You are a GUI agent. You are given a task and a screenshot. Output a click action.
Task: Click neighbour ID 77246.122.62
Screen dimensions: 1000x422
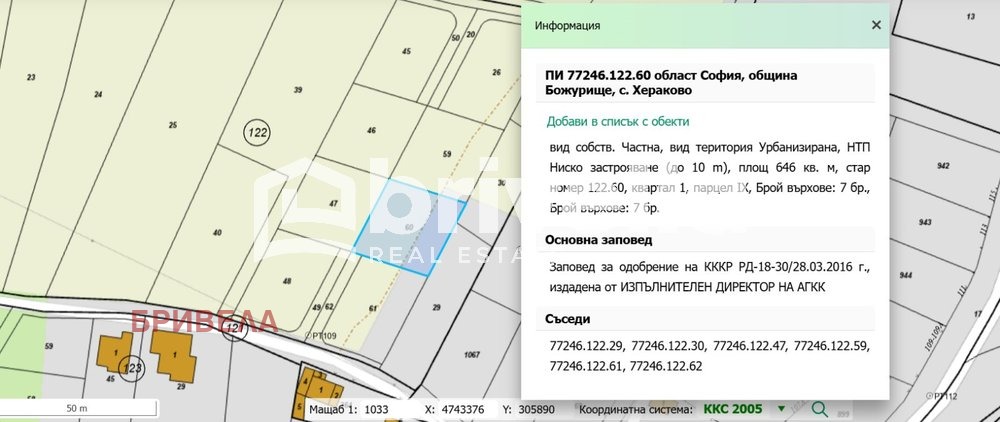[666, 366]
